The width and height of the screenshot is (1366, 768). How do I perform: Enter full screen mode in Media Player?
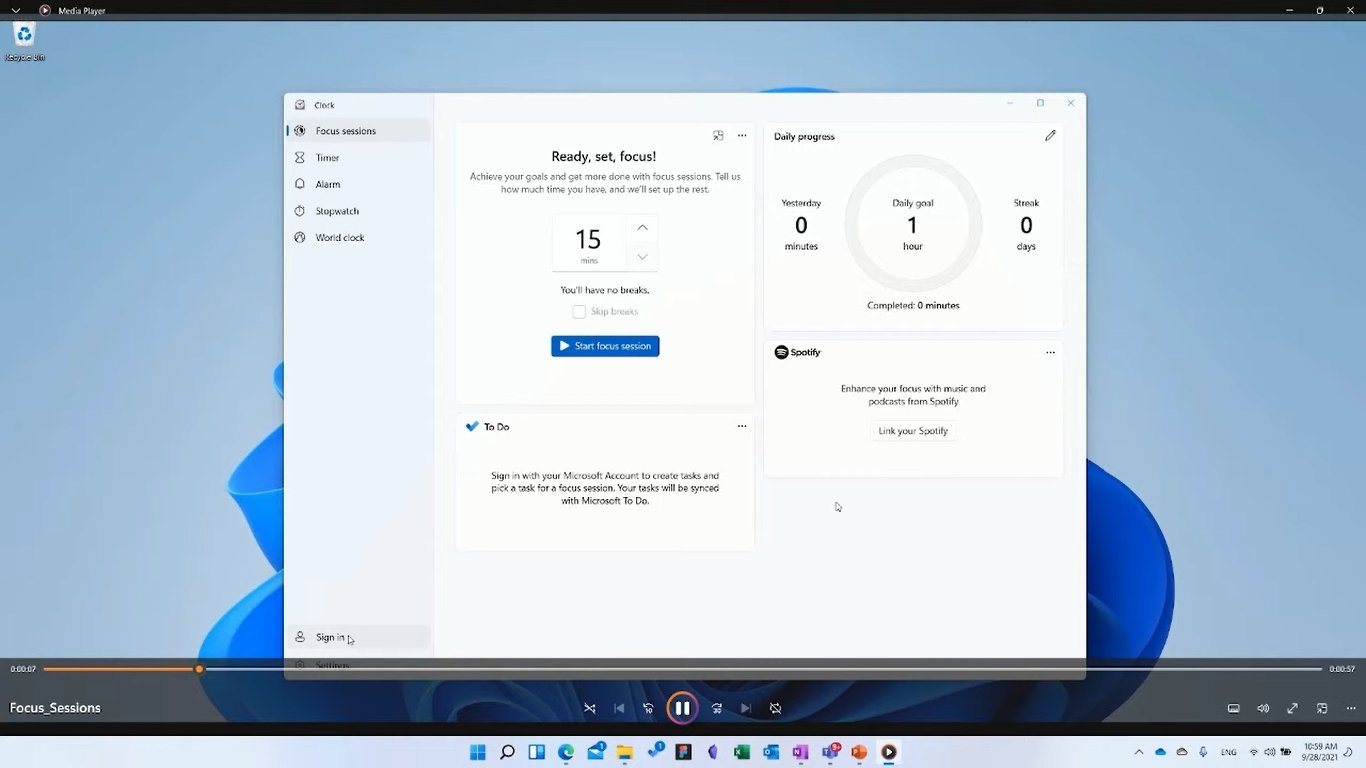pyautogui.click(x=1292, y=707)
